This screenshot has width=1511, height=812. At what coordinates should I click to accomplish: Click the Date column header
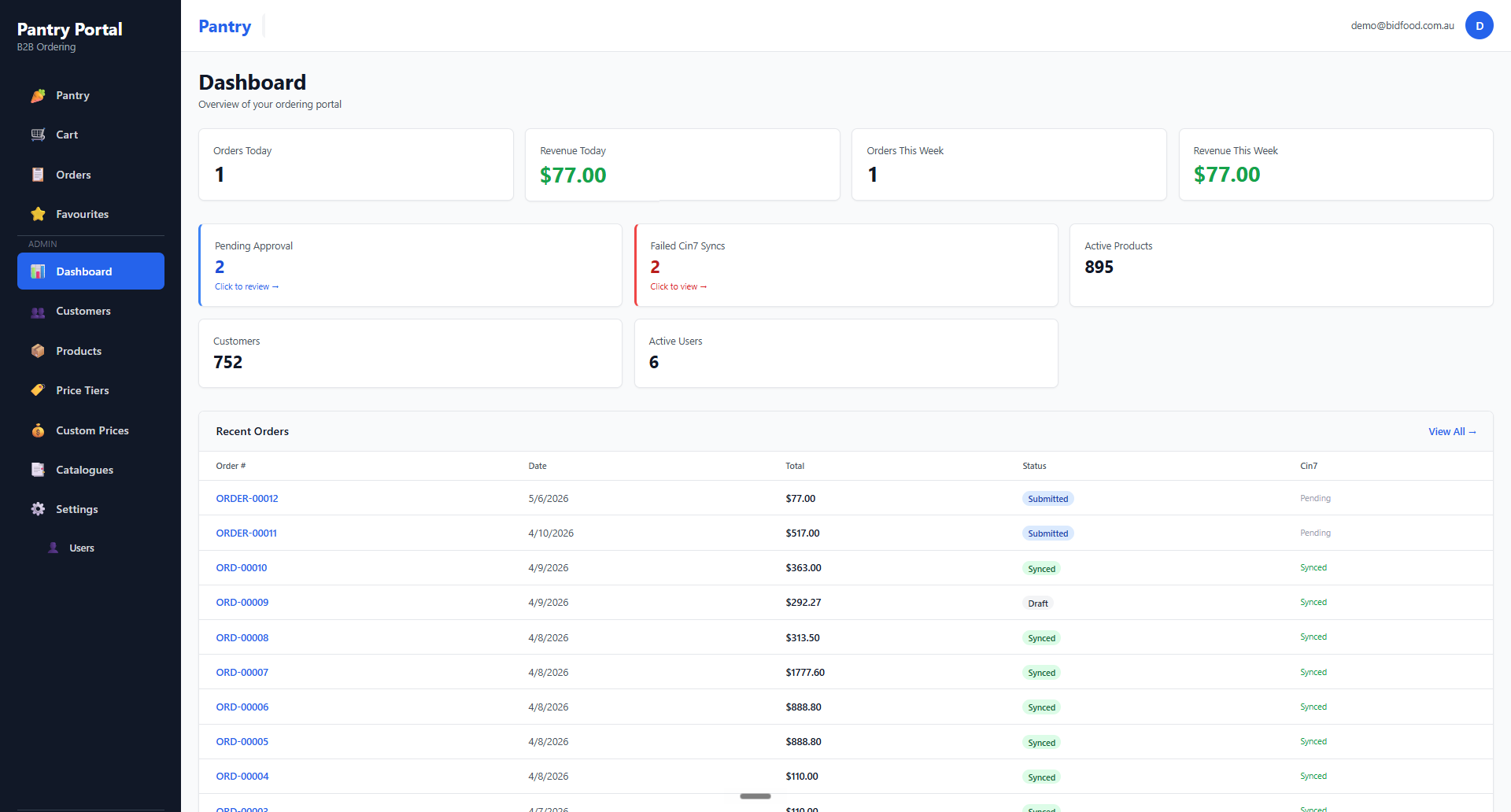coord(538,466)
